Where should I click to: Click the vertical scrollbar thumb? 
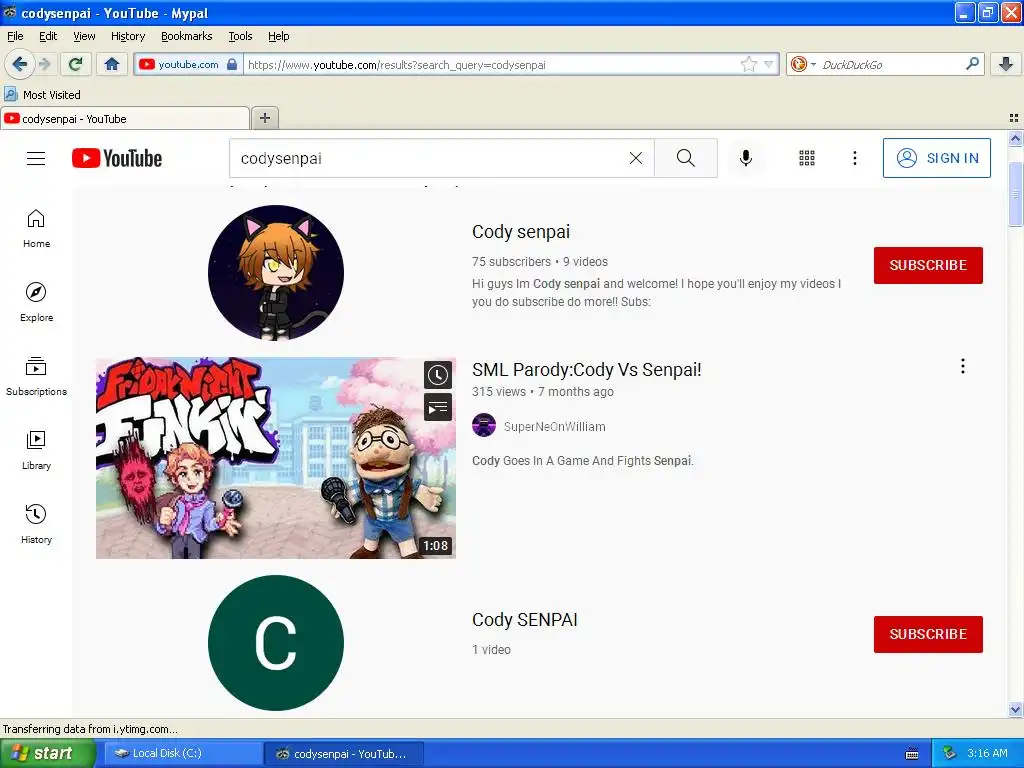[x=1015, y=194]
